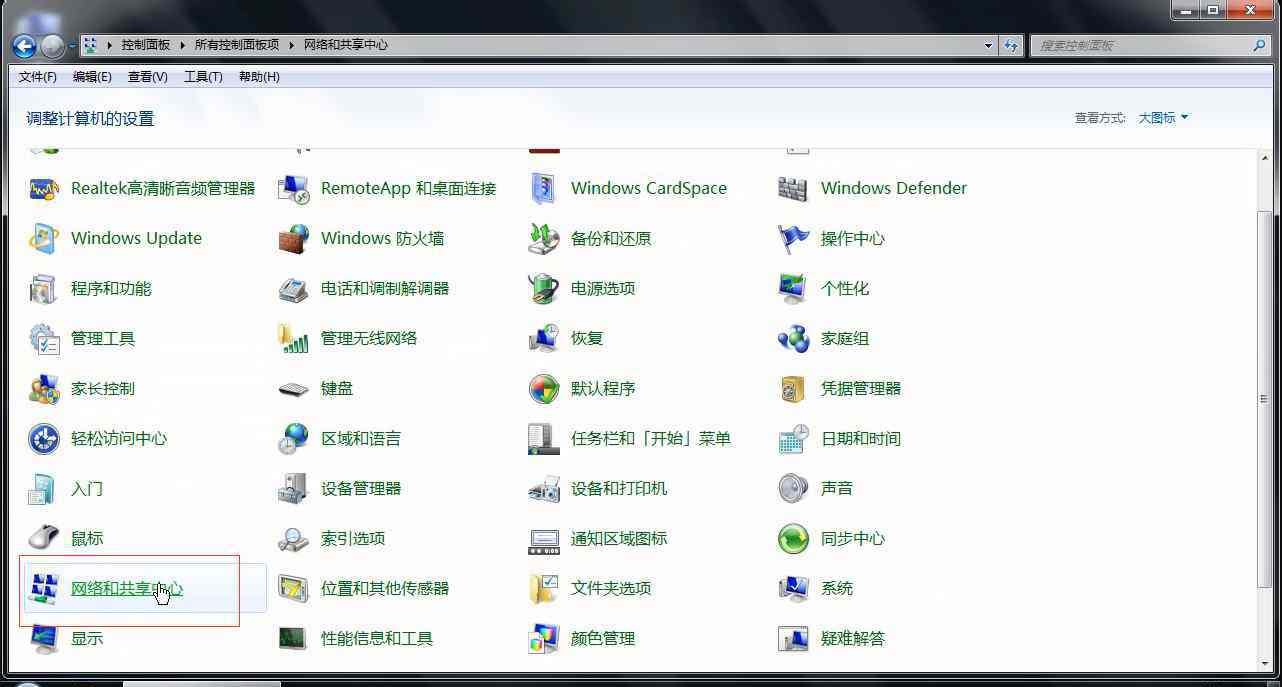Open RemoteApp 和桌面连接 icon
1282x687 pixels.
tap(294, 188)
